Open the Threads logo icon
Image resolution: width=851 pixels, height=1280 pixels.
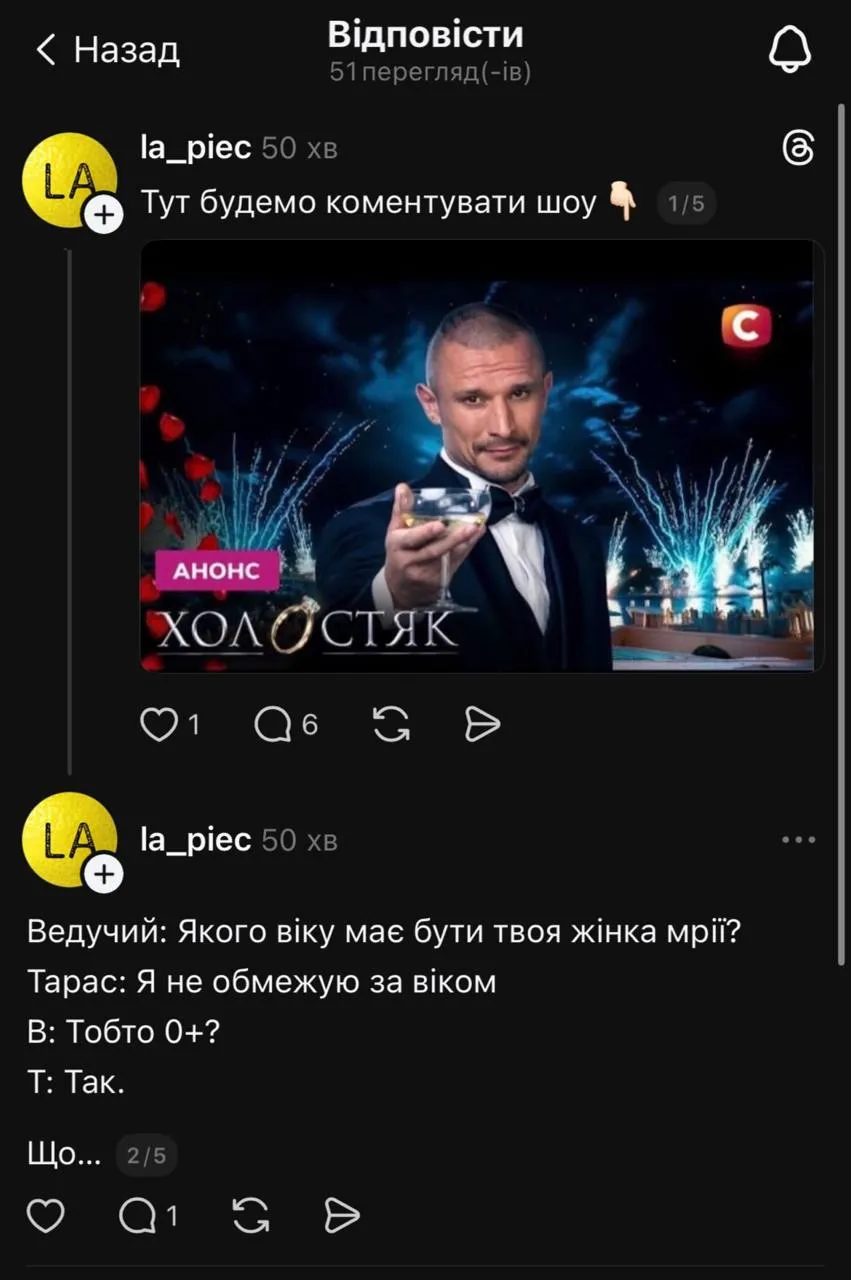point(798,149)
